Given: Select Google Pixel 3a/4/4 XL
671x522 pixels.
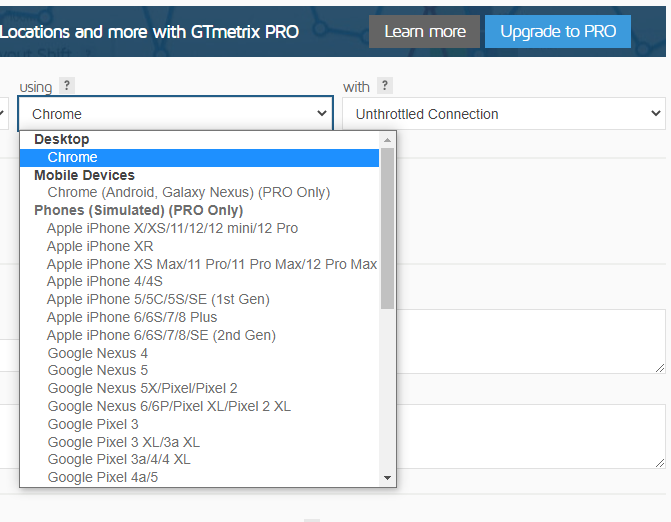Looking at the screenshot, I should point(199,460).
